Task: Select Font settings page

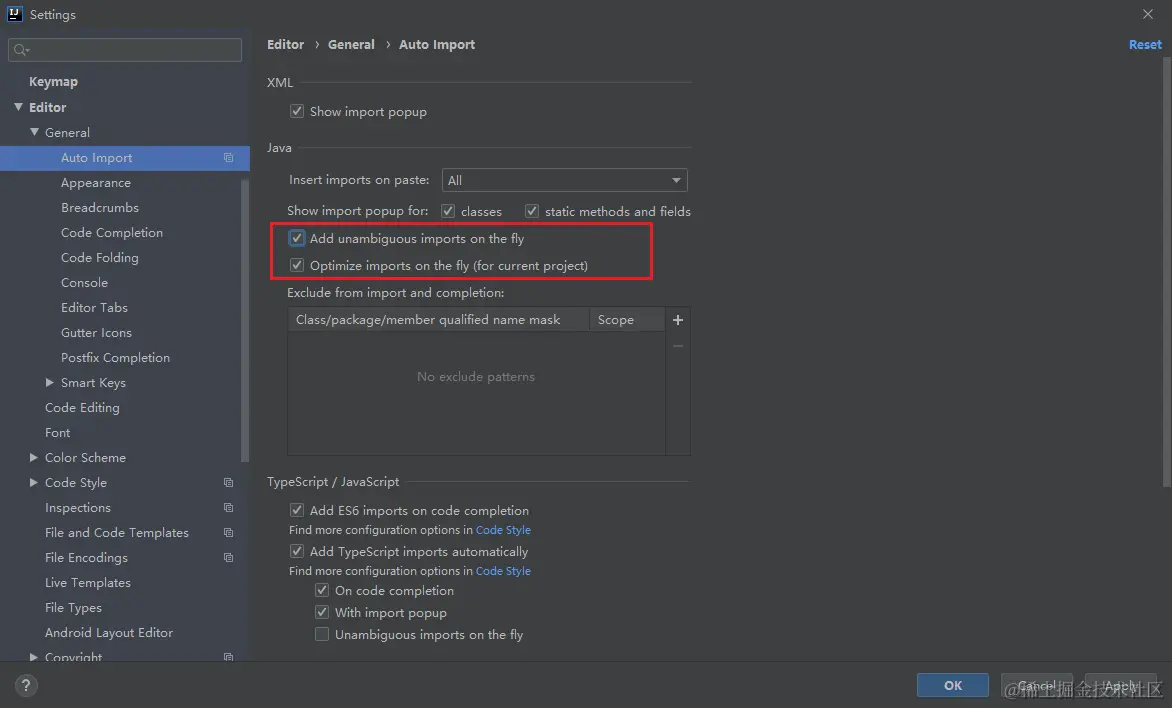Action: (x=58, y=432)
